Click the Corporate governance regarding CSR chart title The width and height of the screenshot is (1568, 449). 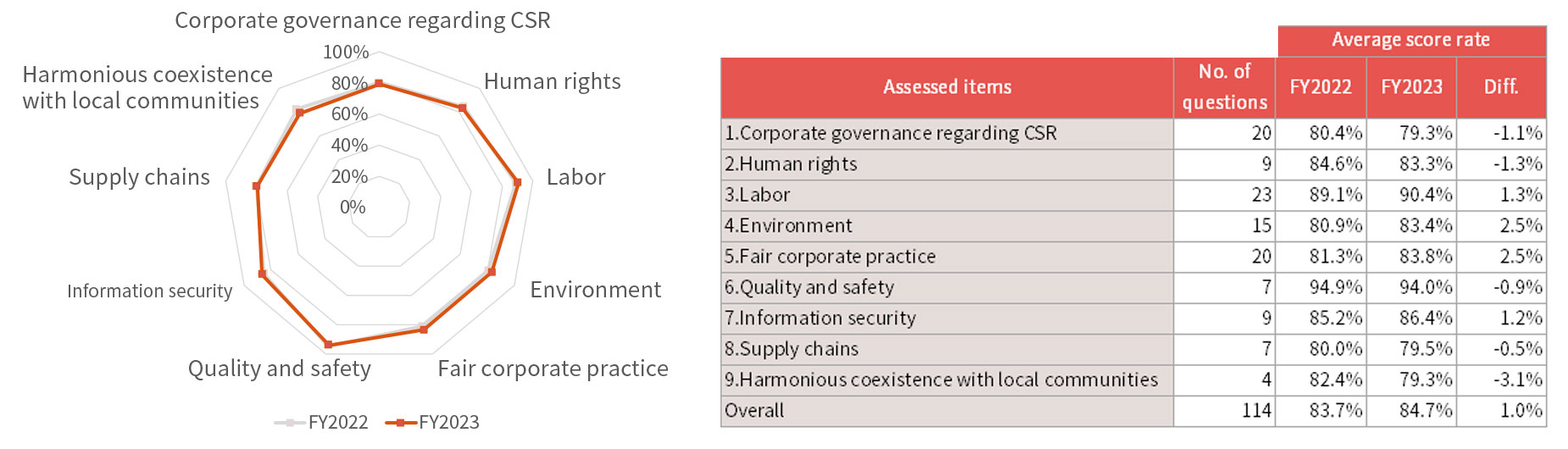point(363,20)
